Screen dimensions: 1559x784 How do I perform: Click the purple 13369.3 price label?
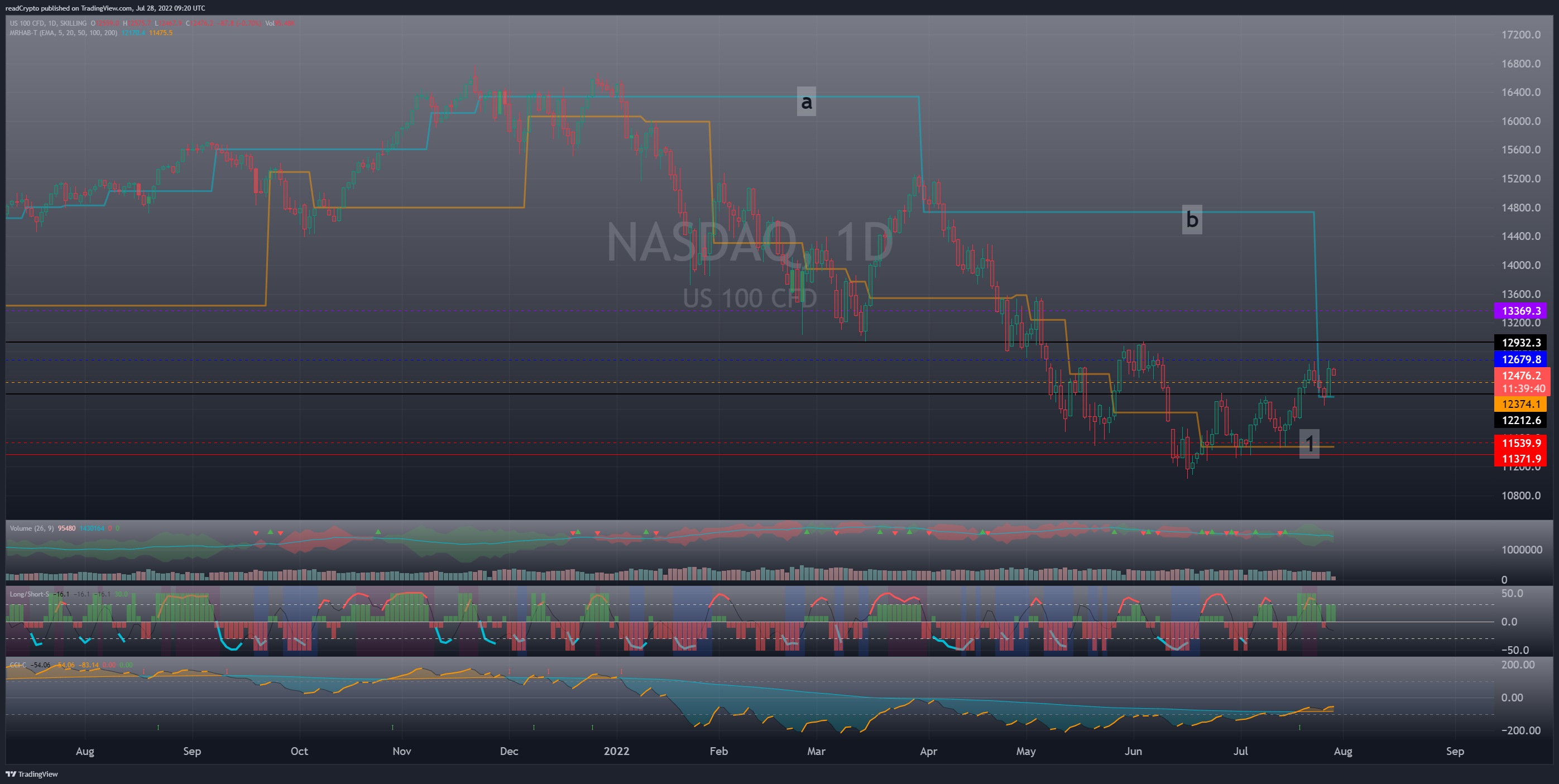(x=1522, y=311)
